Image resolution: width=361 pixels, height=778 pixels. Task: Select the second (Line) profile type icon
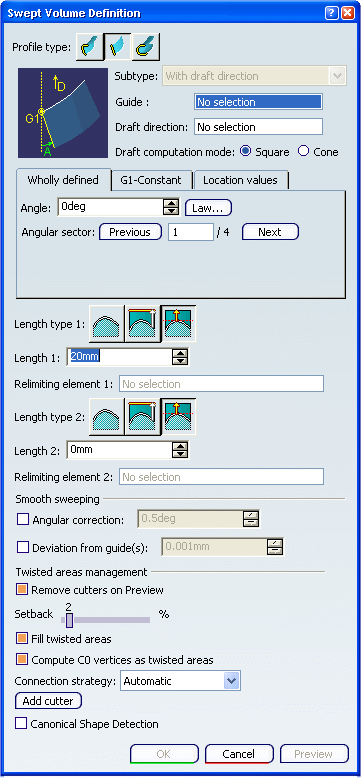(x=118, y=47)
